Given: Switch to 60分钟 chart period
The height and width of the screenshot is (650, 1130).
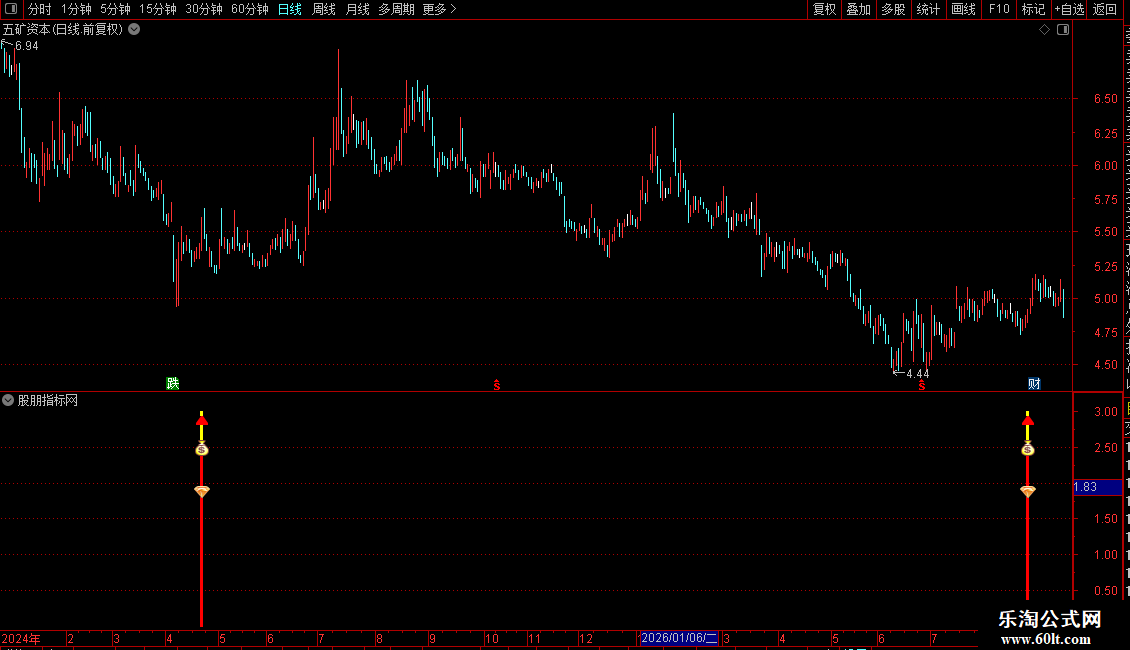Looking at the screenshot, I should point(249,9).
